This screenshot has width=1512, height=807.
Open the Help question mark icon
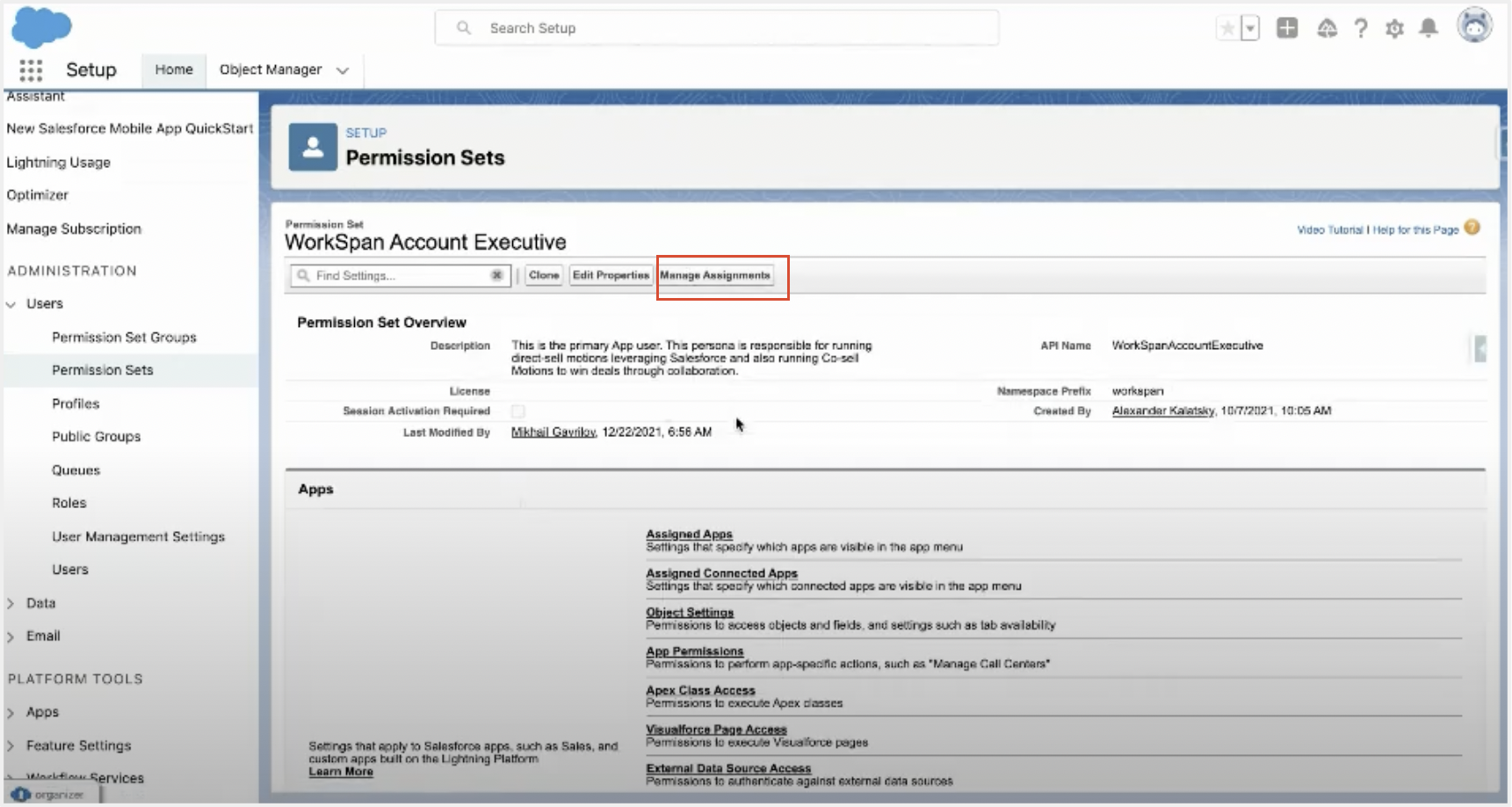1361,29
